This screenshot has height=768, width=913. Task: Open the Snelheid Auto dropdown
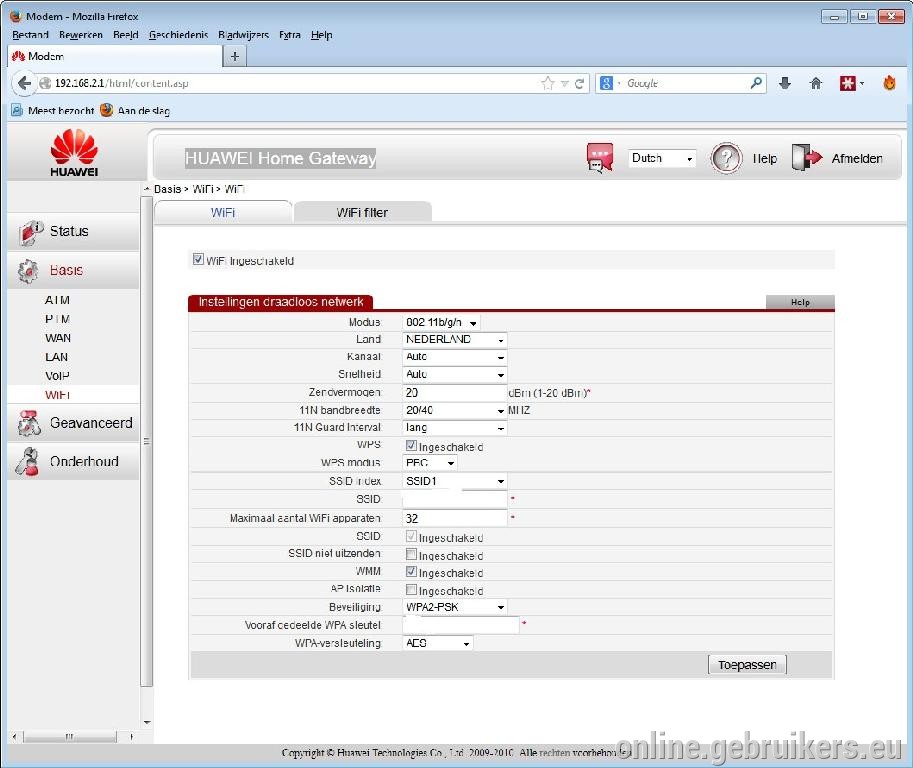pyautogui.click(x=454, y=374)
